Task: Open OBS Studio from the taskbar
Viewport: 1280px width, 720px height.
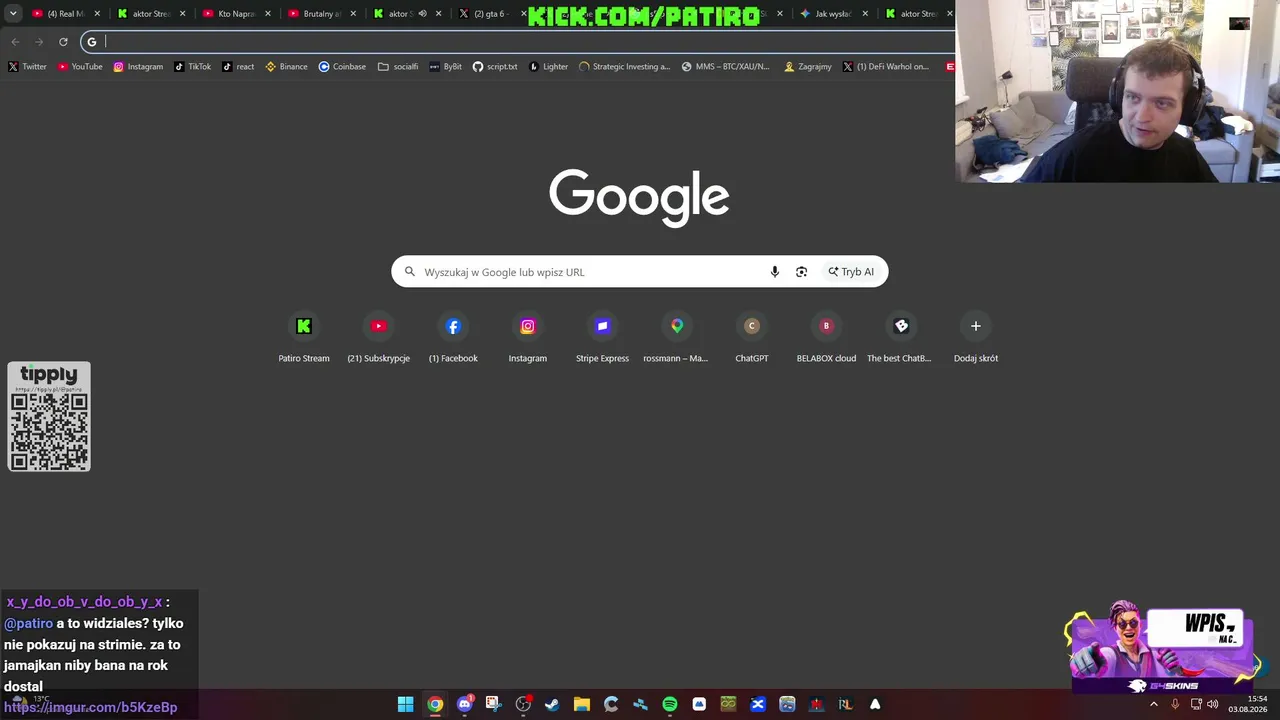Action: coord(523,704)
